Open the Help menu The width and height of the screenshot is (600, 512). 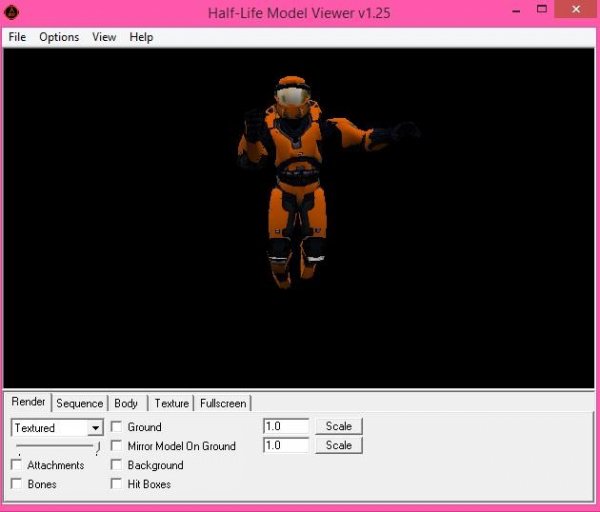tap(141, 37)
